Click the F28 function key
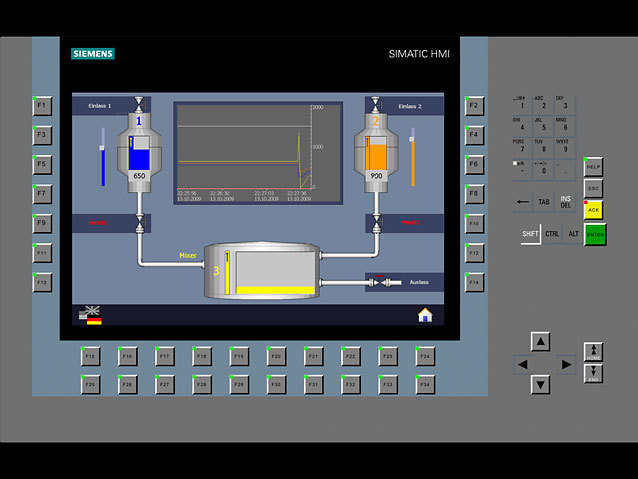 [202, 385]
